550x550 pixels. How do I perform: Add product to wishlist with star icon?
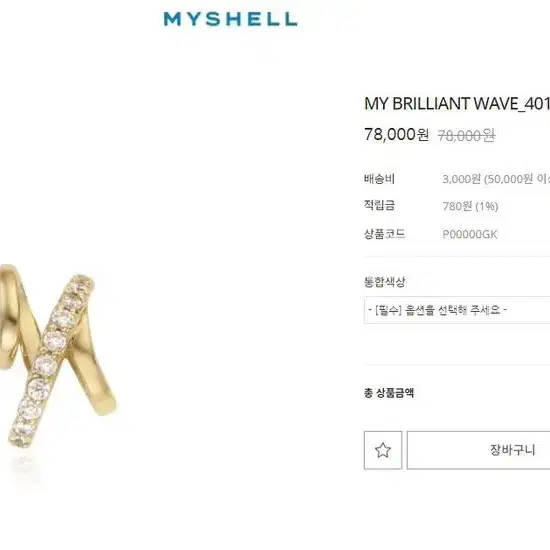click(383, 450)
